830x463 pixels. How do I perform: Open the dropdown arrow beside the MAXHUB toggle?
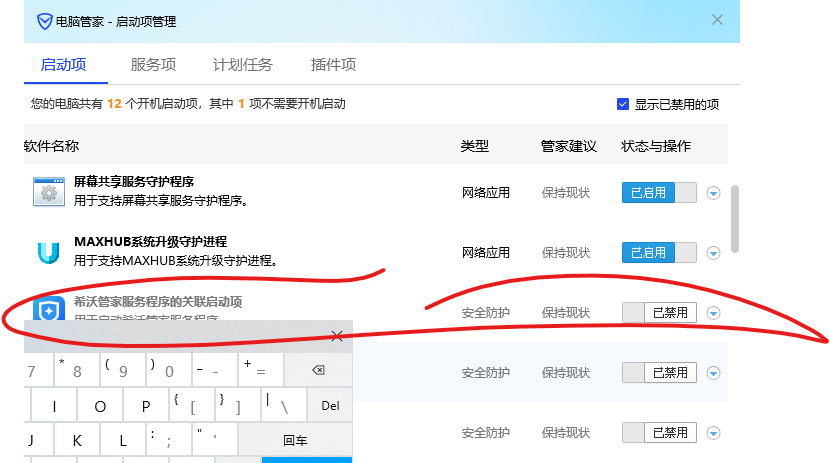(x=713, y=253)
